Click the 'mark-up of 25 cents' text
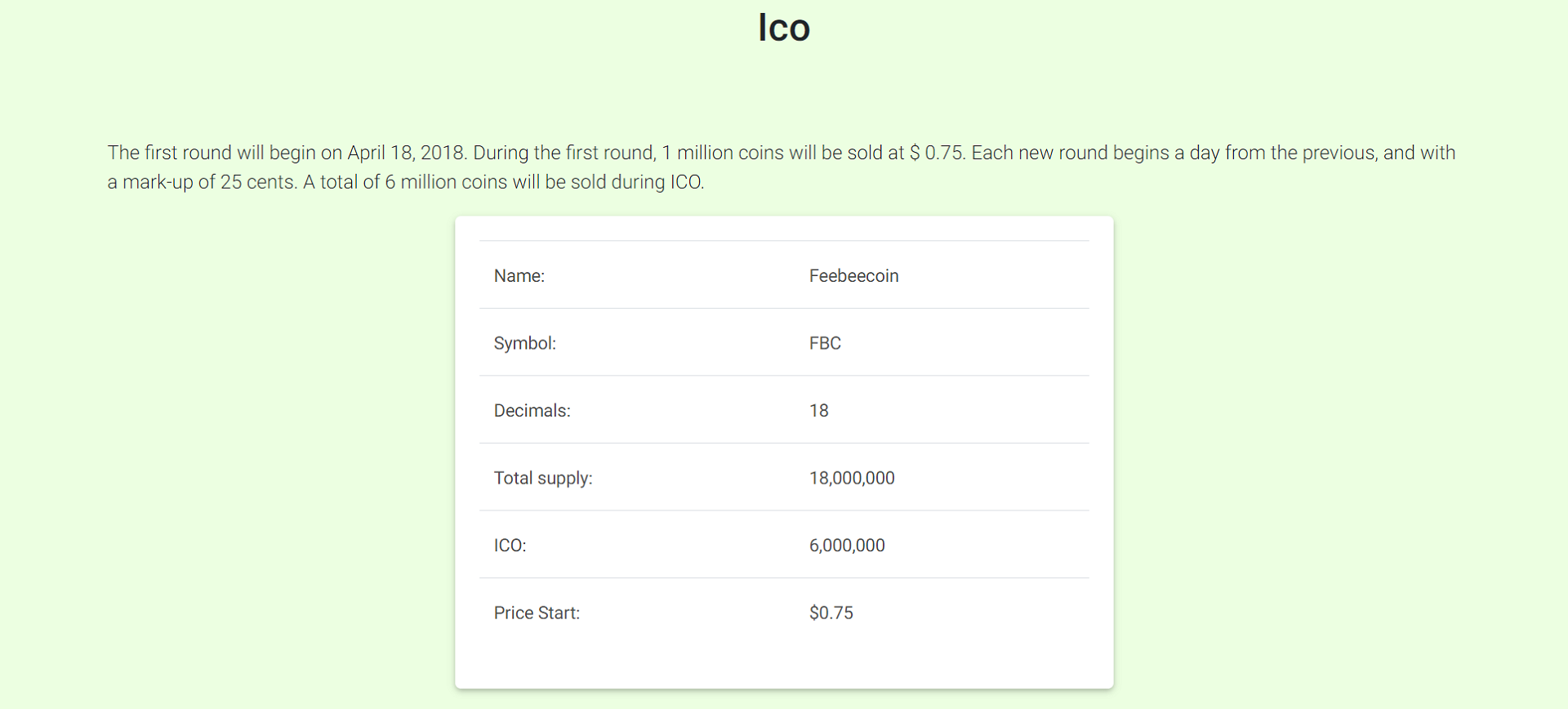 coord(209,182)
